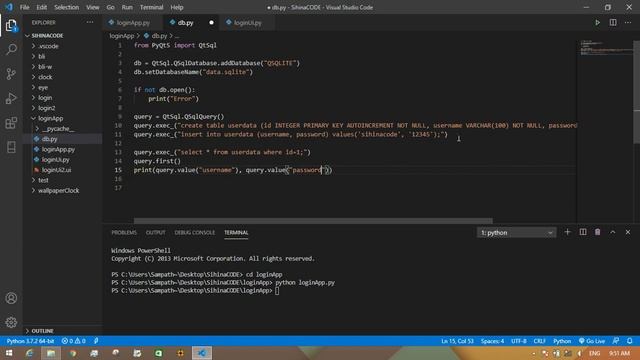Open the activity bar icon below Extensions

tap(11, 147)
